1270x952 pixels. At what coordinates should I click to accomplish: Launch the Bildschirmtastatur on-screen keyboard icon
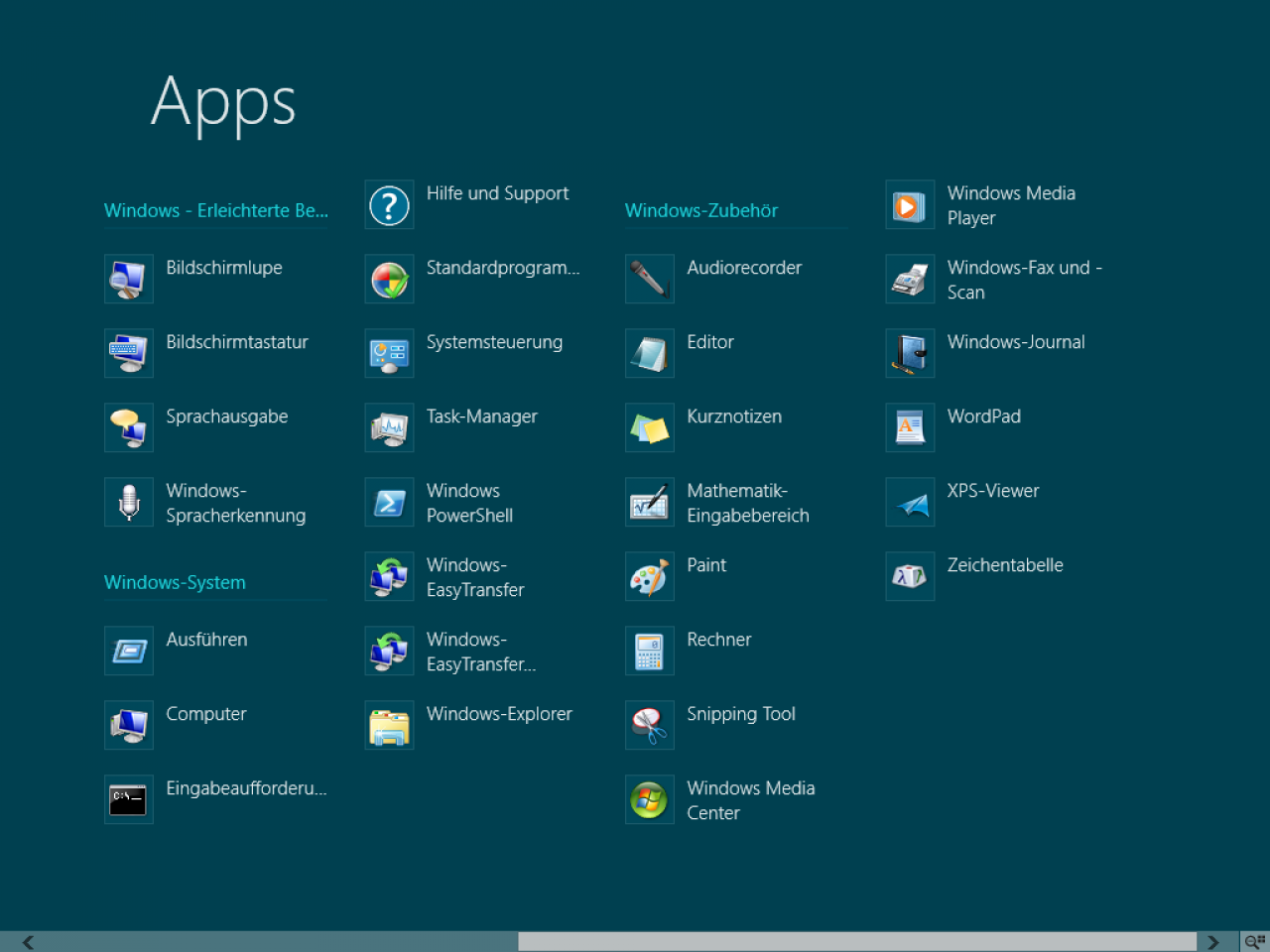(129, 353)
